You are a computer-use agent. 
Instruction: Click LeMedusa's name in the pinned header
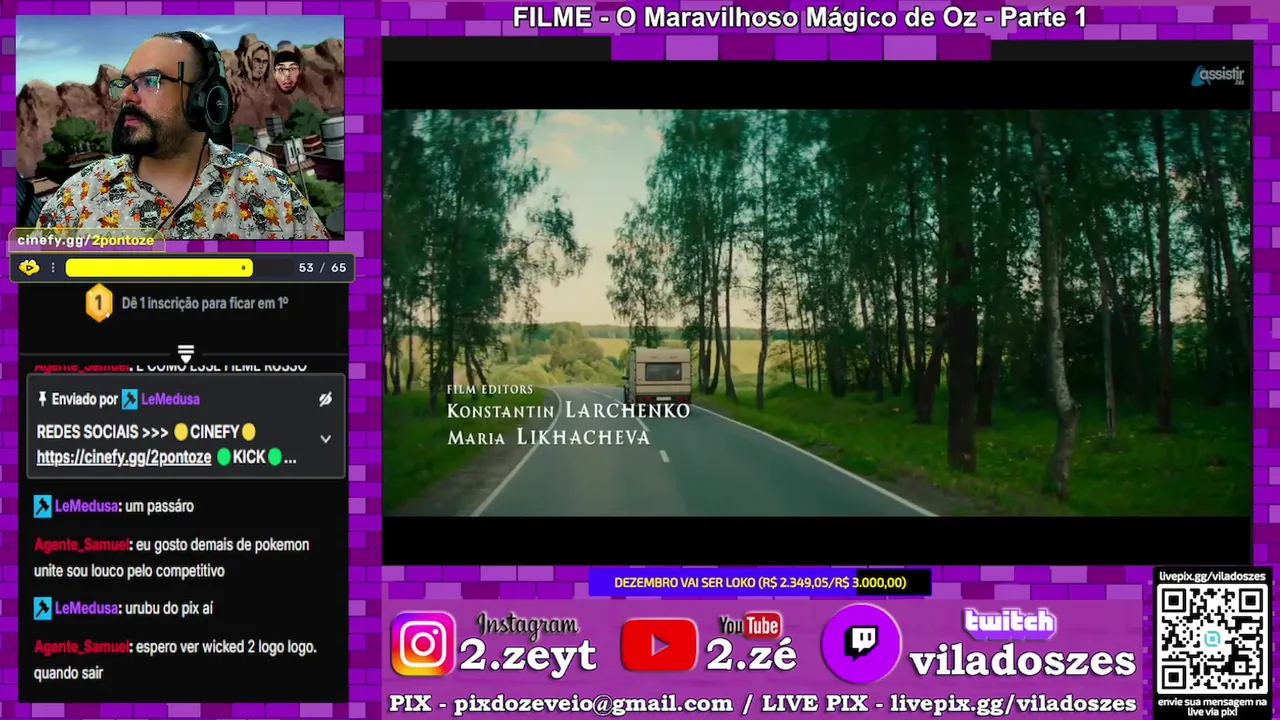pyautogui.click(x=170, y=399)
